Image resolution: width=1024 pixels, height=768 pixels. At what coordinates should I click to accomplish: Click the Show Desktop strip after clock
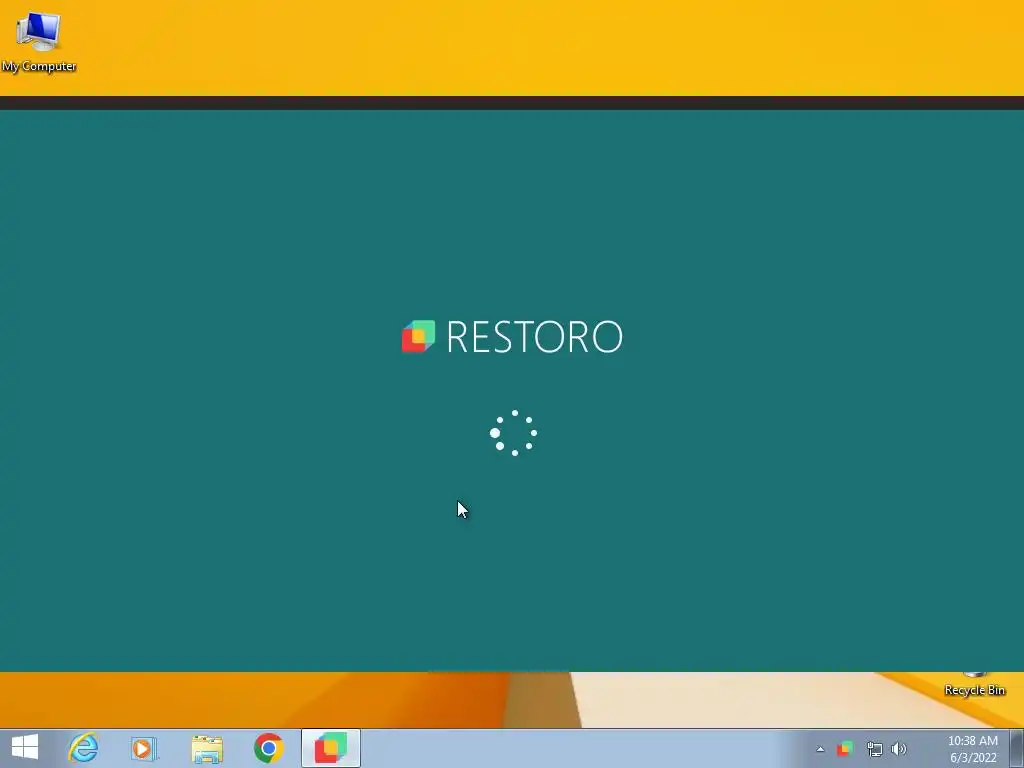pyautogui.click(x=1017, y=748)
